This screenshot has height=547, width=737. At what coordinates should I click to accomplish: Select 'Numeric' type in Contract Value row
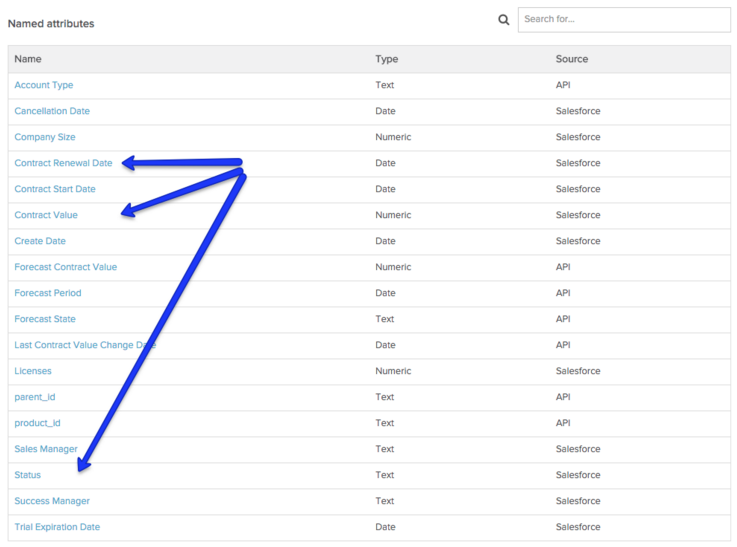(393, 215)
